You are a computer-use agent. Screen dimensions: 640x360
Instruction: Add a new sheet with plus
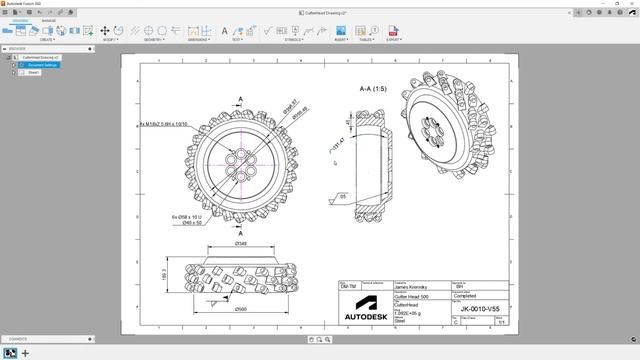coord(25,353)
